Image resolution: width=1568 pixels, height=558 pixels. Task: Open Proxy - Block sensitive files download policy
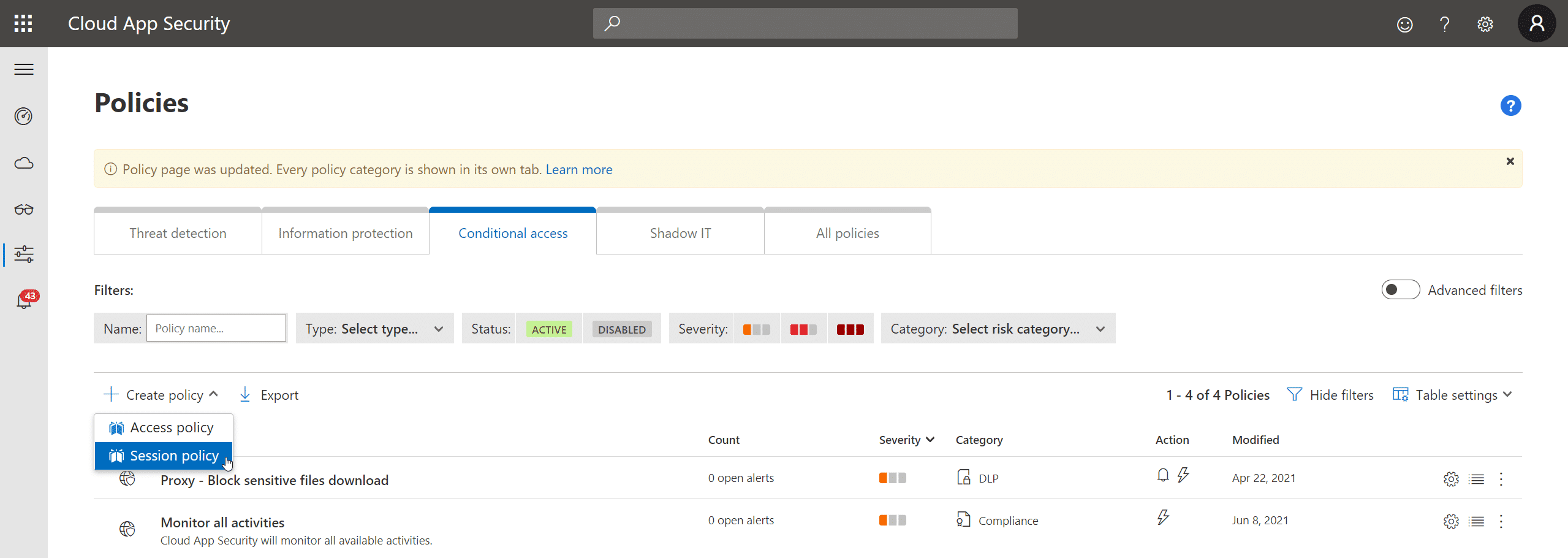coord(275,480)
